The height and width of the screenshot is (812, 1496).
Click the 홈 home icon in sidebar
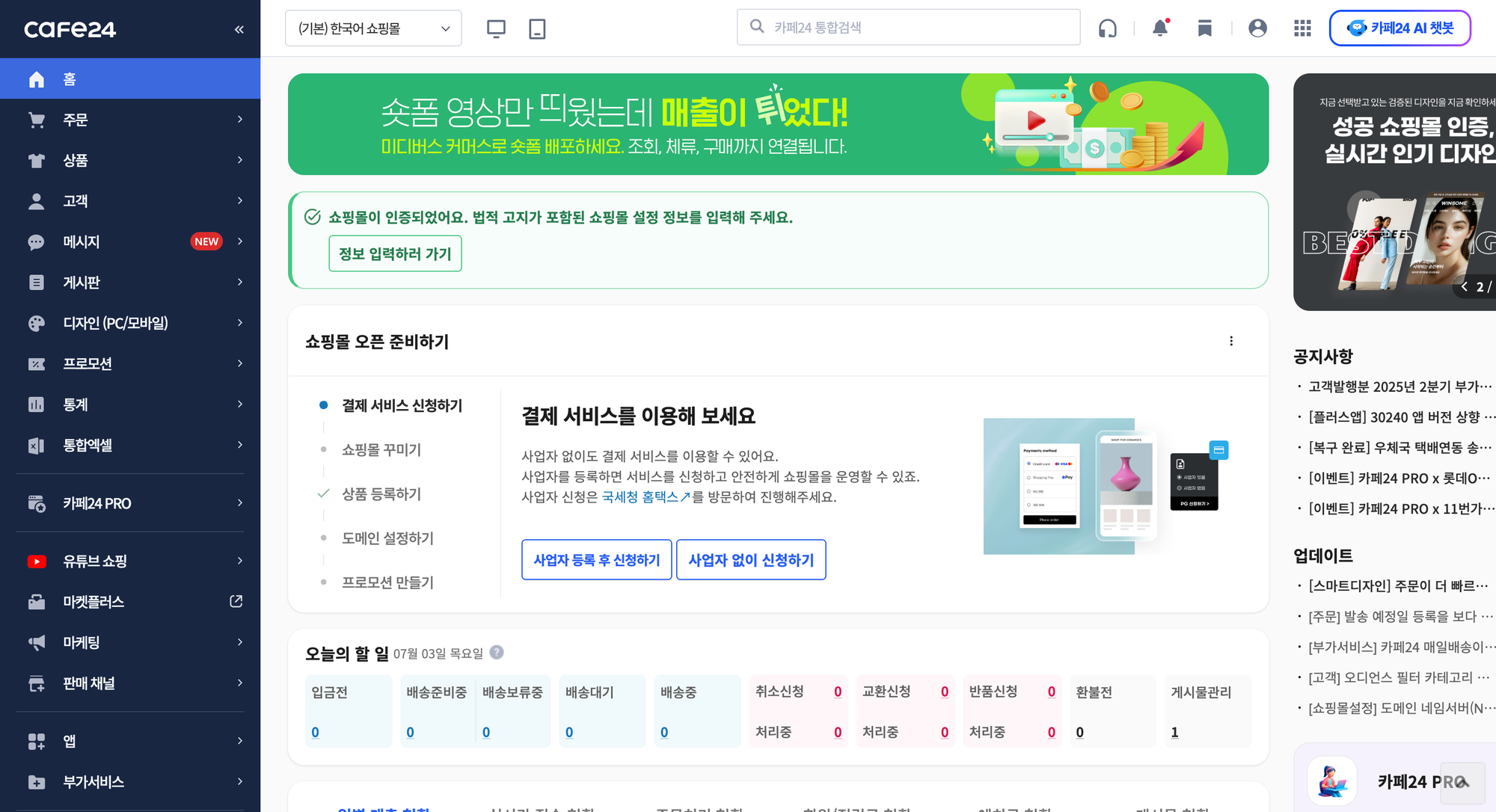click(37, 79)
